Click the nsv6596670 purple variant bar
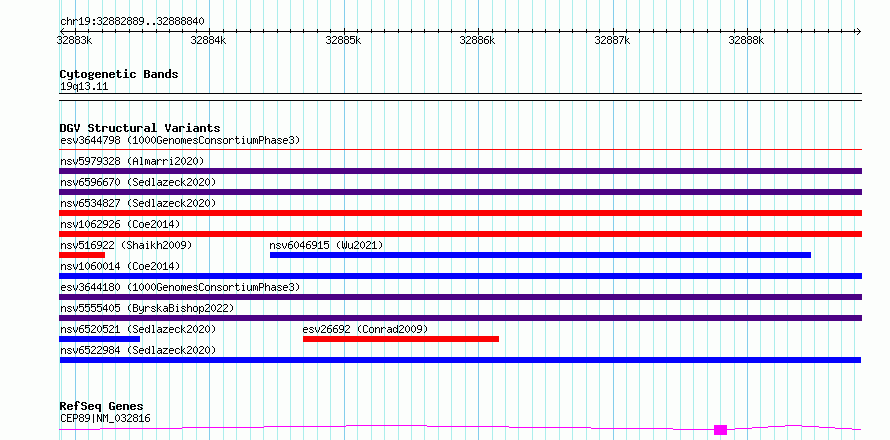This screenshot has height=440, width=890. coord(460,192)
